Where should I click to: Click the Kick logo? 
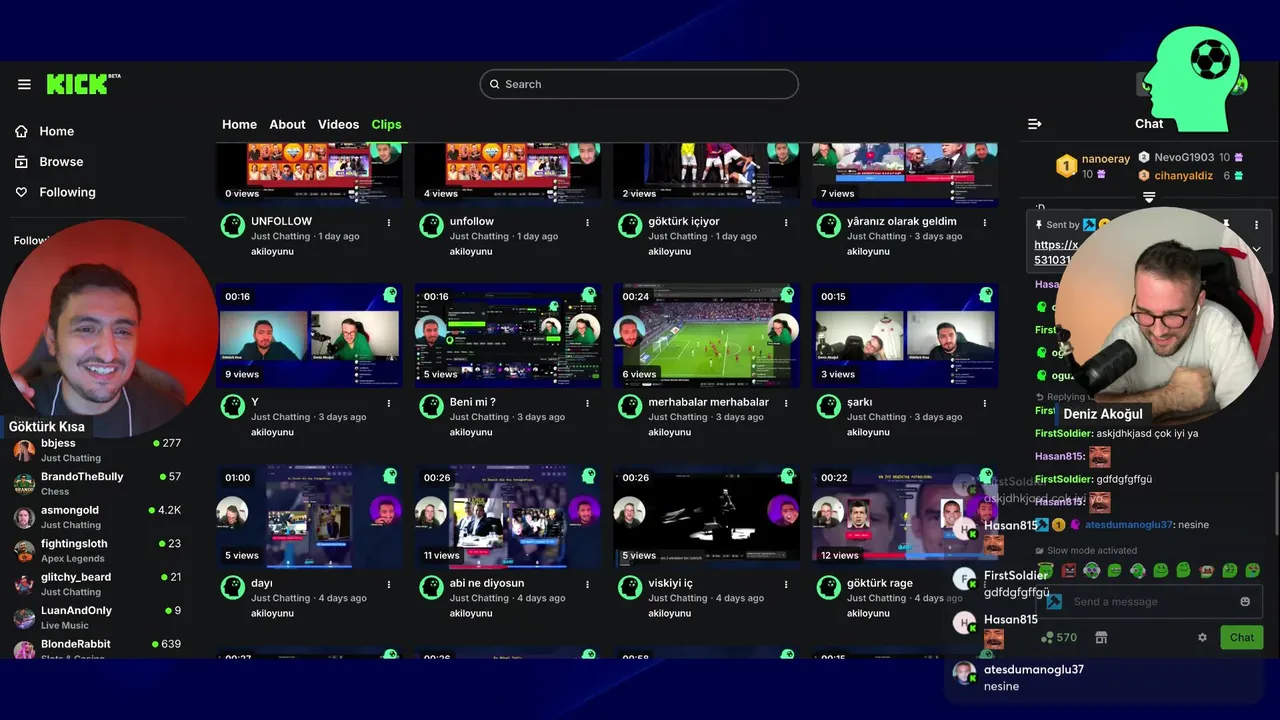click(x=83, y=84)
